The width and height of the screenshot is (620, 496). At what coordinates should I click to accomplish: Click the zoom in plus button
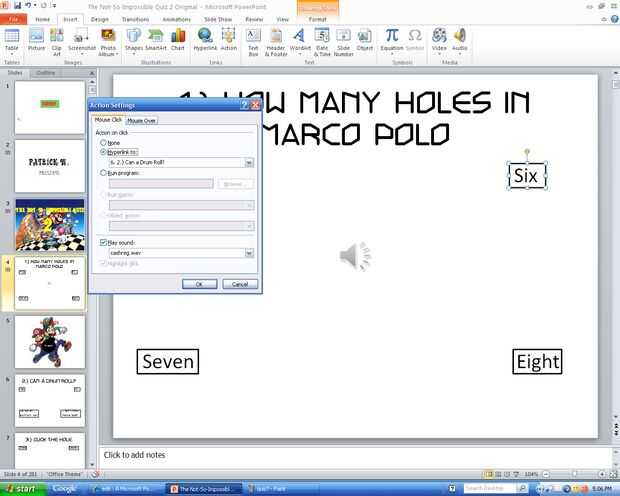[602, 474]
